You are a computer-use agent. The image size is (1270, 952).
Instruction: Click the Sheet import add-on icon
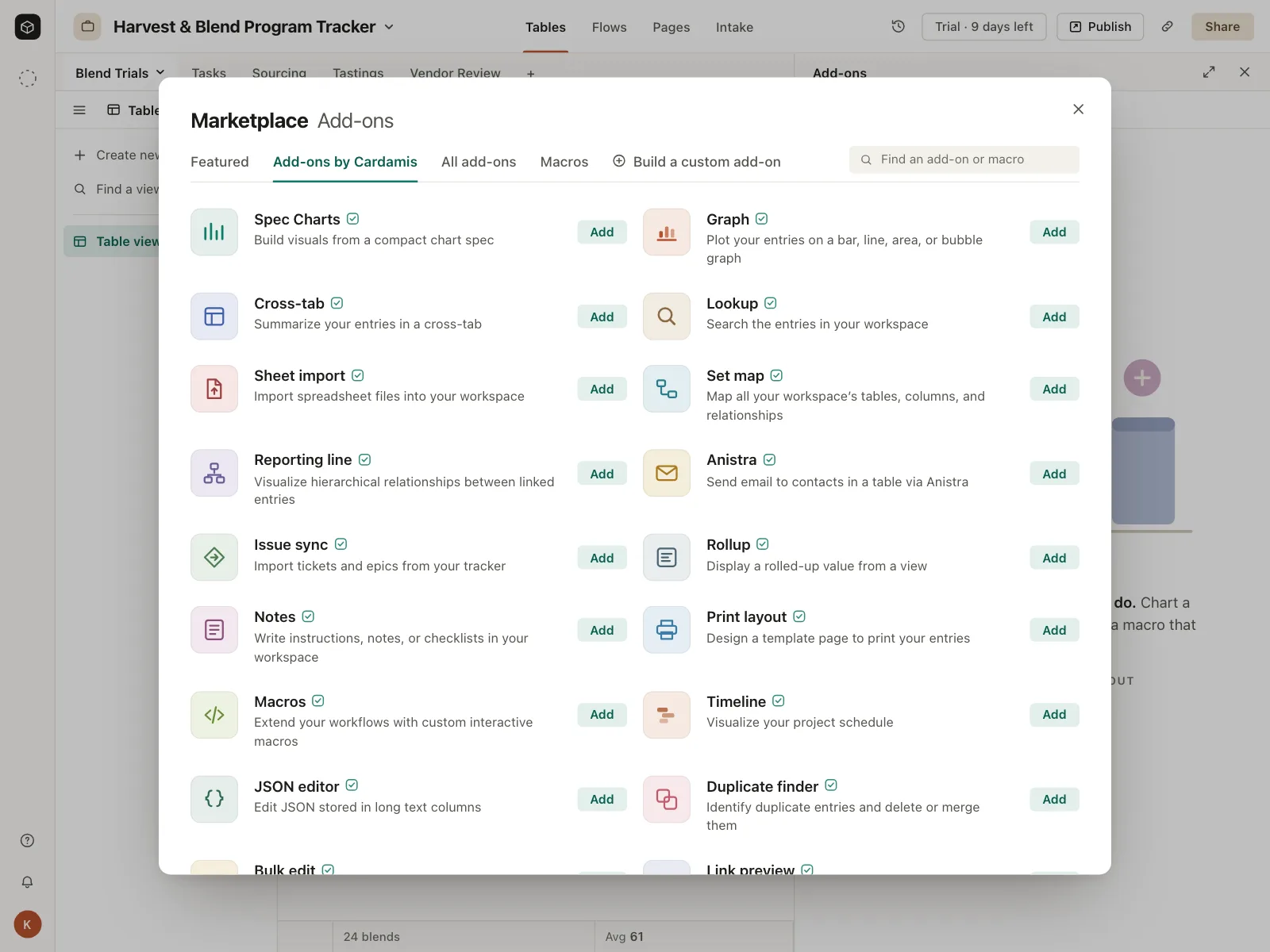214,389
